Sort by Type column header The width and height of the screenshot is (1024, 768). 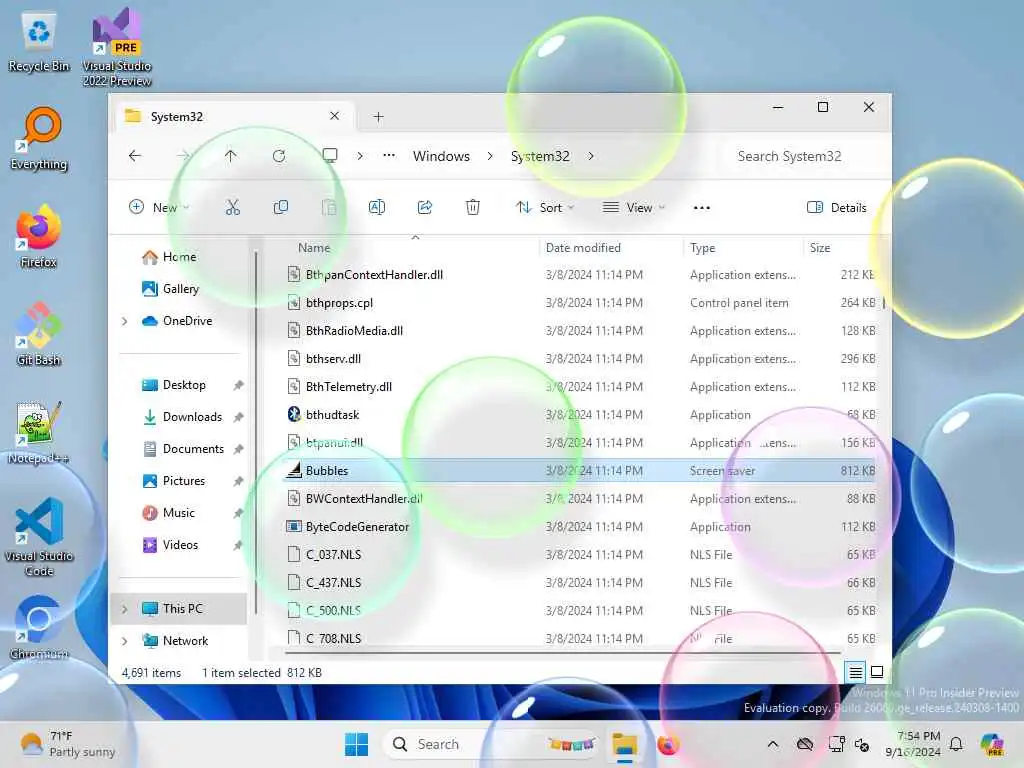click(703, 248)
